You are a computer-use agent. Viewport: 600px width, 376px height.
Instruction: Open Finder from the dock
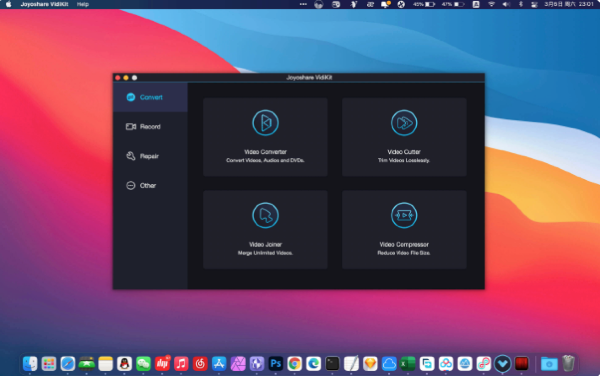tap(30, 363)
